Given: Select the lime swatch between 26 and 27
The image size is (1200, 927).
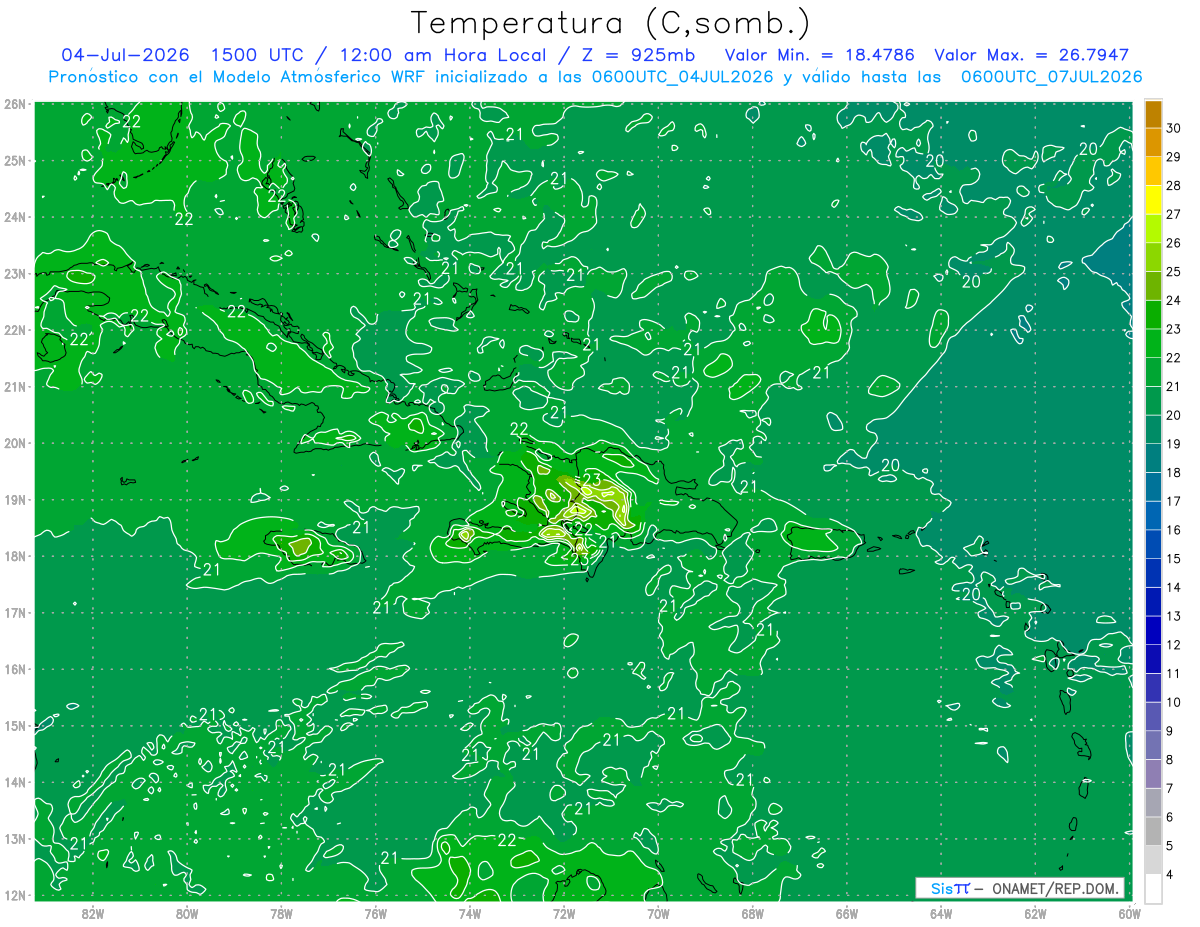Looking at the screenshot, I should tap(1153, 229).
